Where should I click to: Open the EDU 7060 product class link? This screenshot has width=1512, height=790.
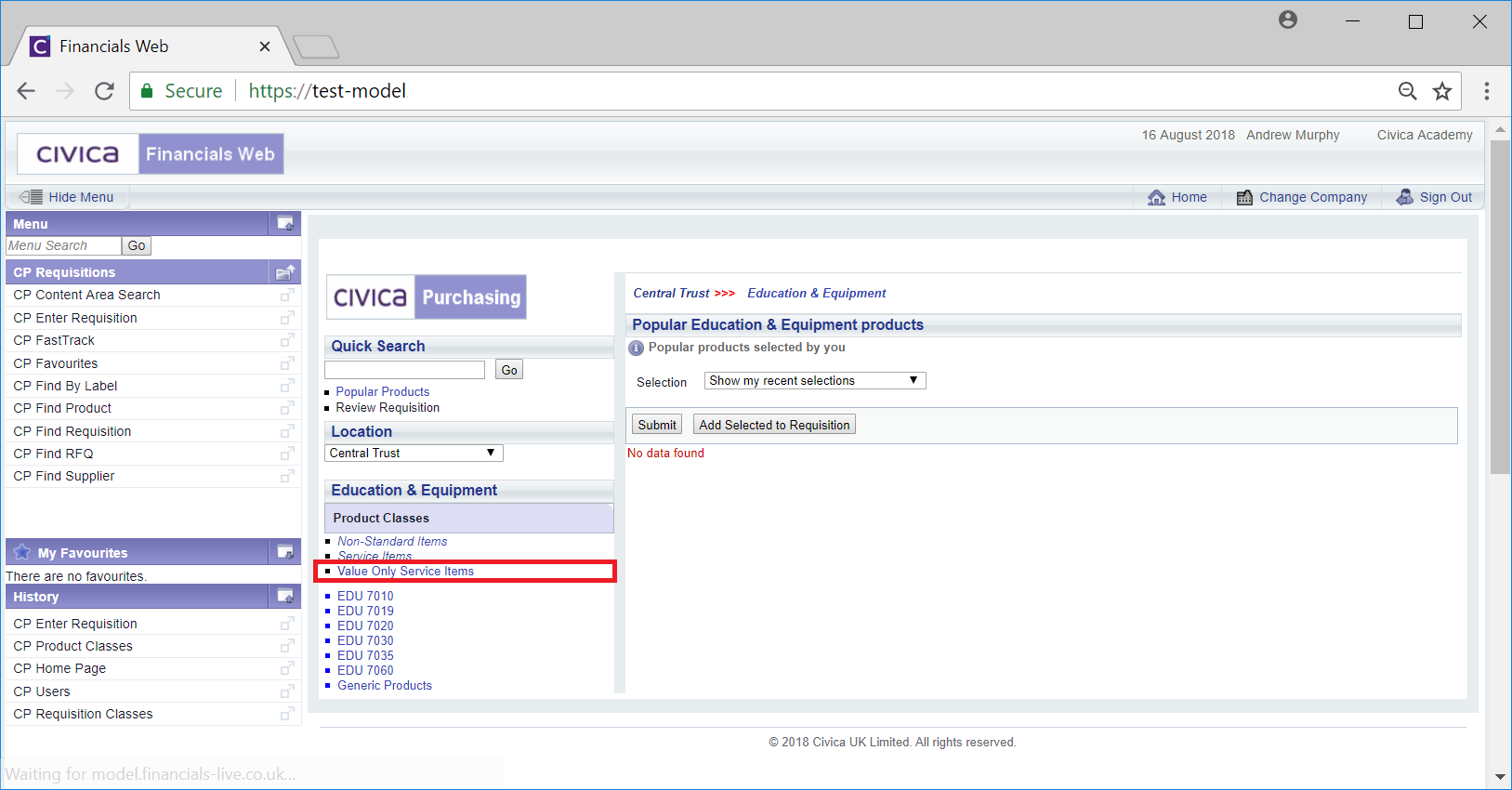point(365,670)
